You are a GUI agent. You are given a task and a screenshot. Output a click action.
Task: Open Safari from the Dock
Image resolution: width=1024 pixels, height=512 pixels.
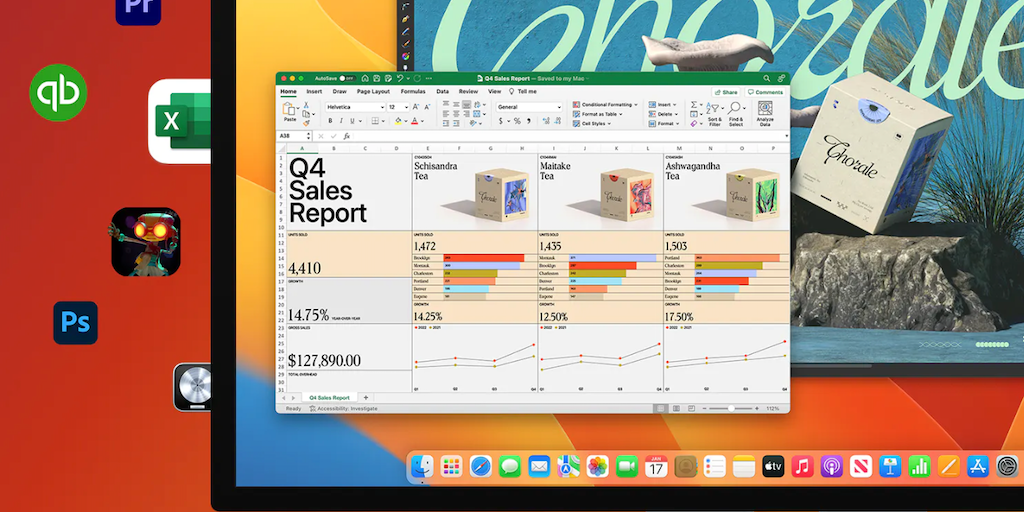tap(481, 466)
